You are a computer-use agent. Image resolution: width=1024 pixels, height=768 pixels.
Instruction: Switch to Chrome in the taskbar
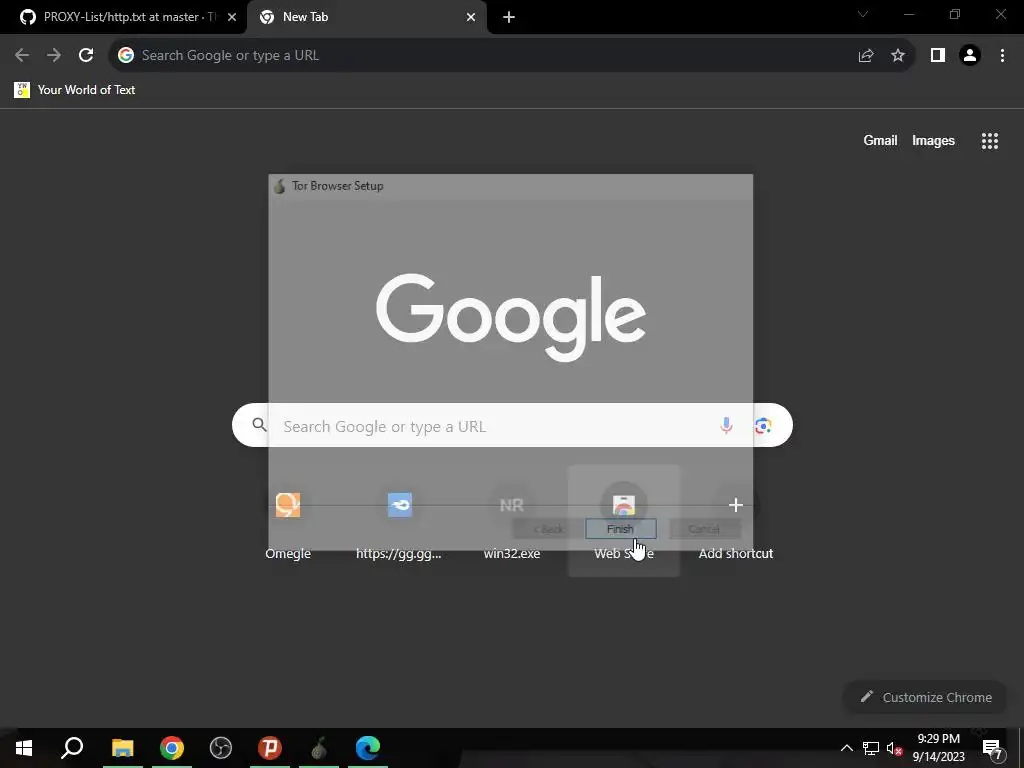(x=172, y=748)
